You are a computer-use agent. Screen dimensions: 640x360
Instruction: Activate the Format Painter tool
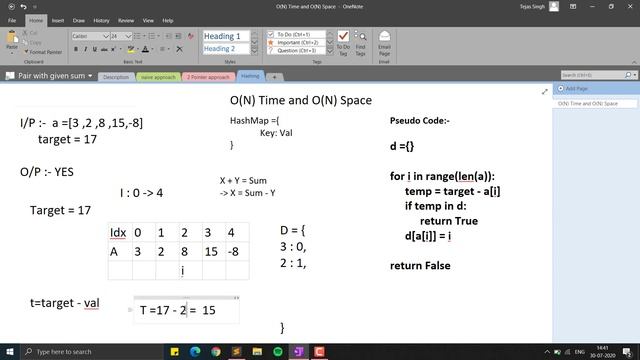coord(43,52)
